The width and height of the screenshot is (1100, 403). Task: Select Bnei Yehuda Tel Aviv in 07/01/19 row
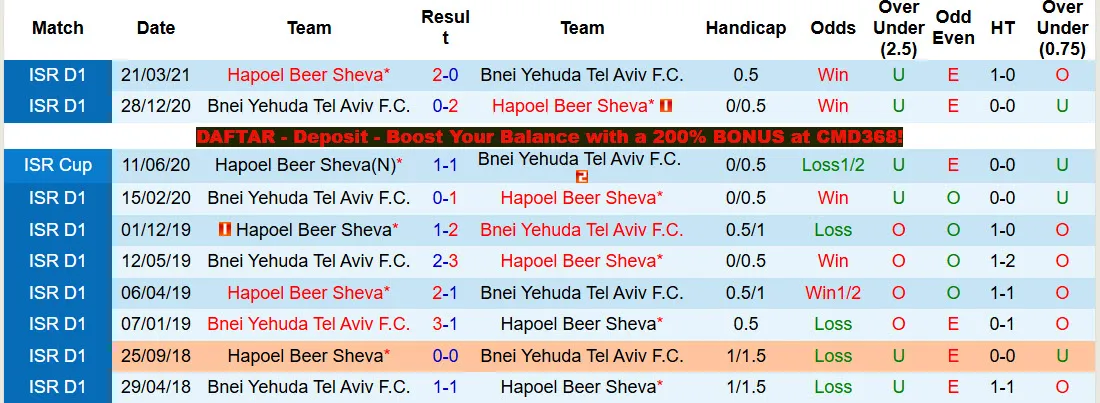[308, 324]
